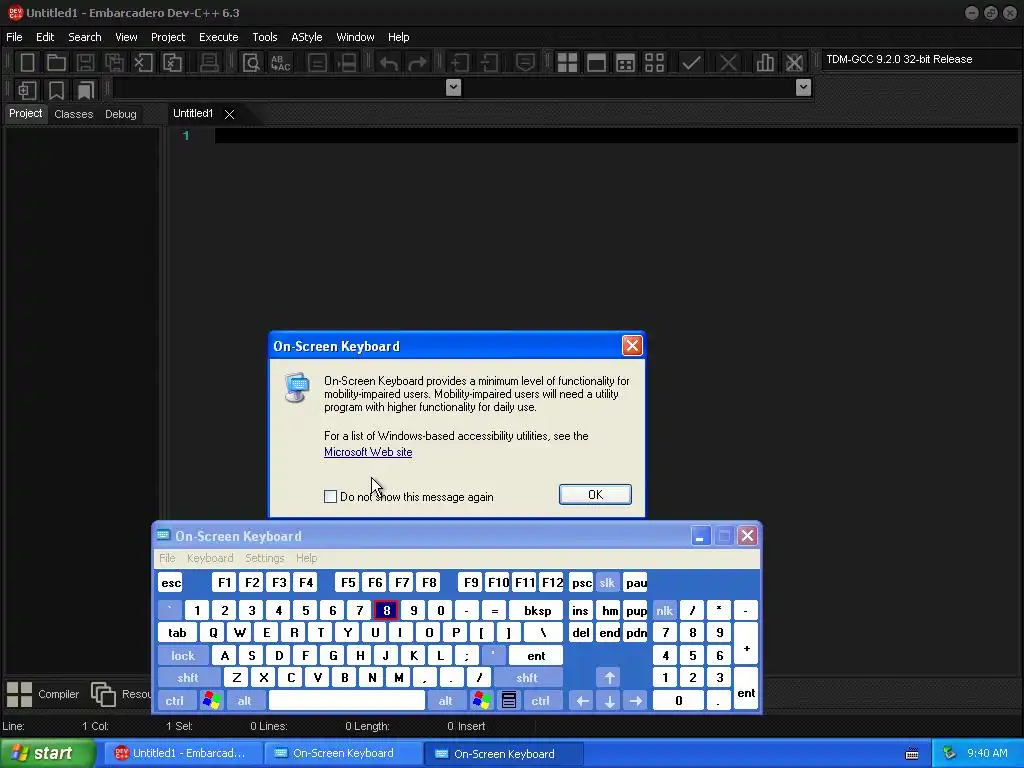
Task: Open the second function list dropdown arrow
Action: [803, 88]
